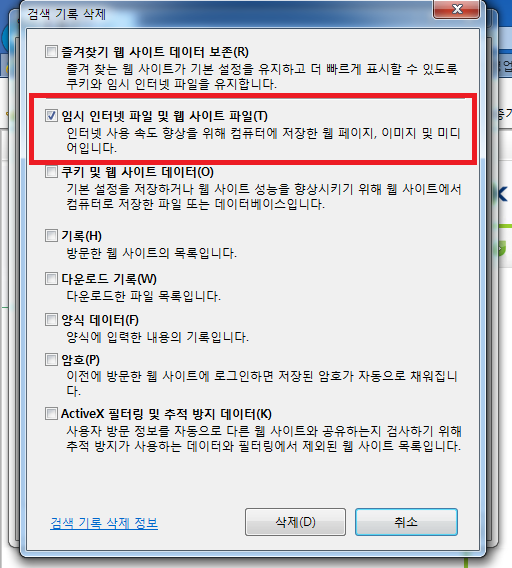
Task: Click the 기록(H) label text
Action: (x=82, y=236)
